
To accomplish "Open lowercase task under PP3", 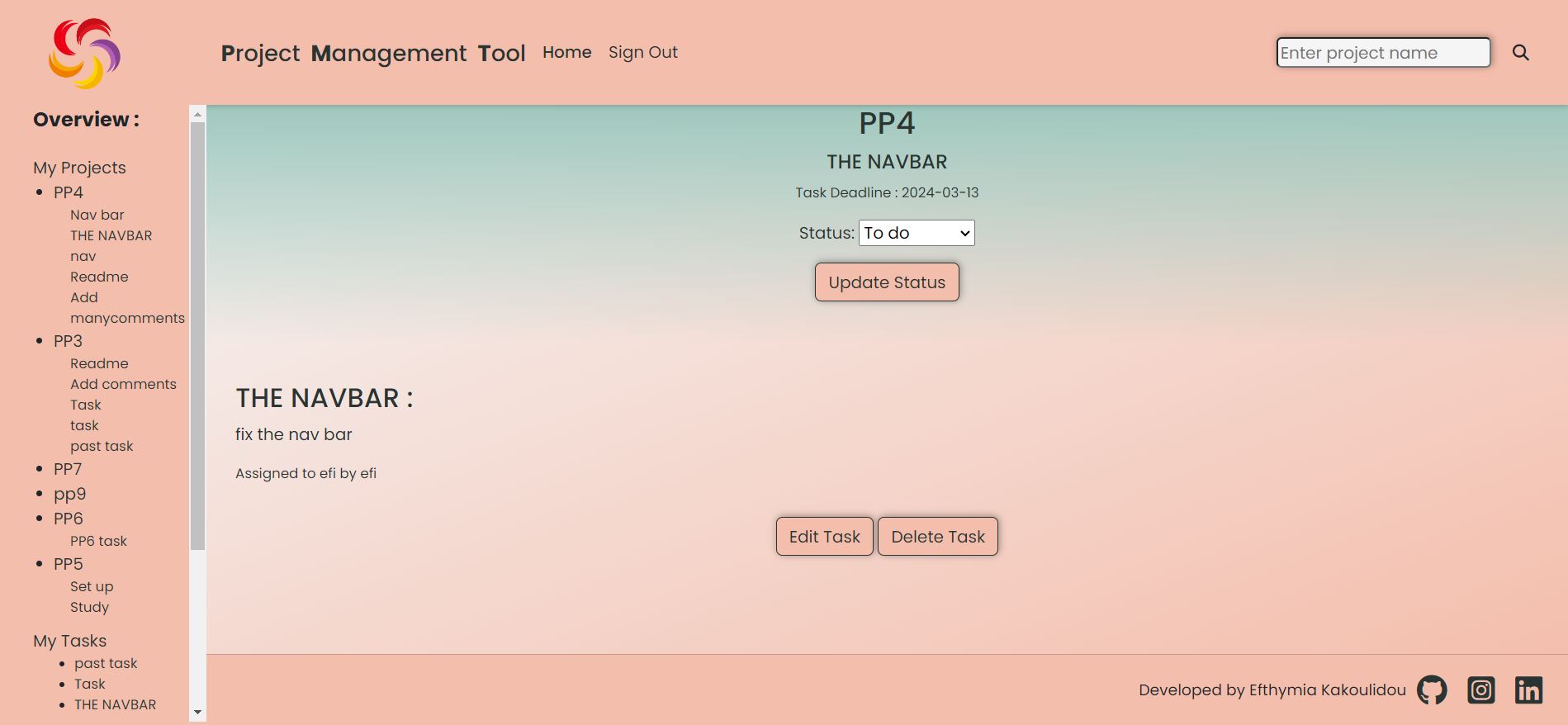I will click(x=84, y=425).
